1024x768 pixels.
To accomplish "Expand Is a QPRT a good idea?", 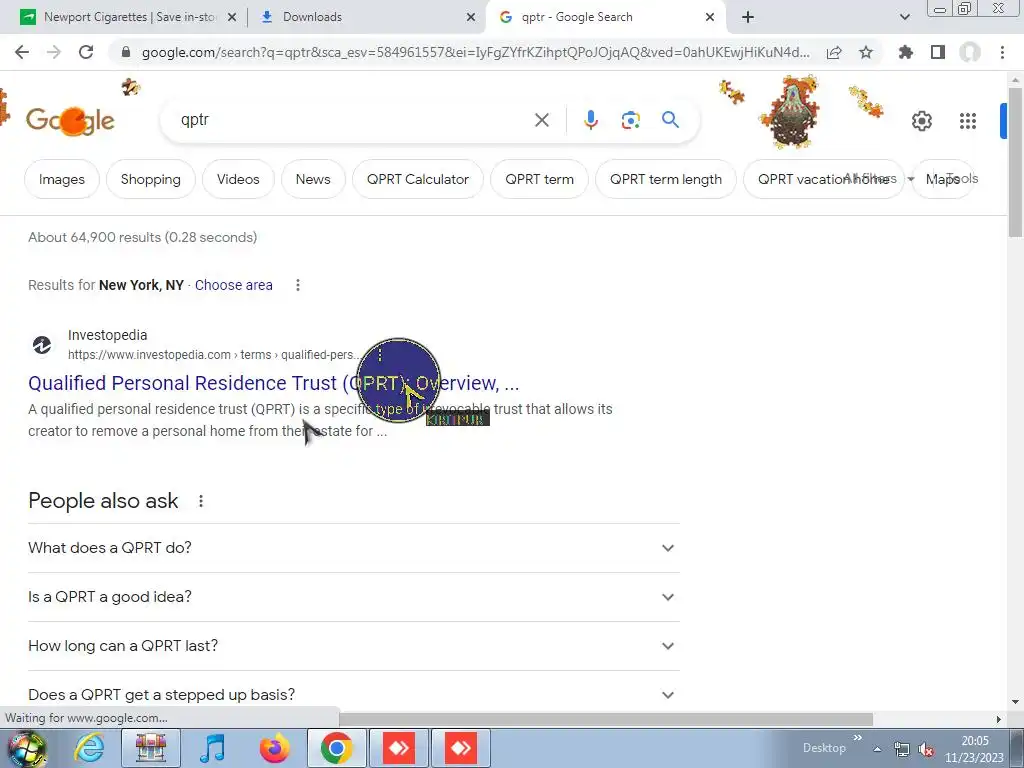I will point(353,597).
